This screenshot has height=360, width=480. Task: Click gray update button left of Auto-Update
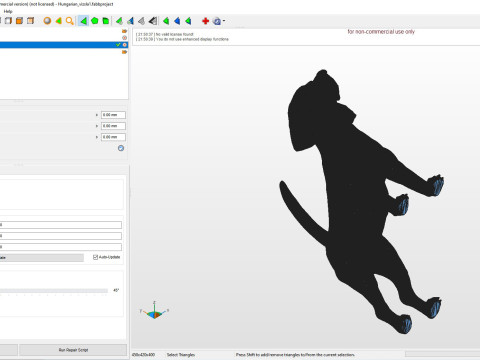point(42,258)
